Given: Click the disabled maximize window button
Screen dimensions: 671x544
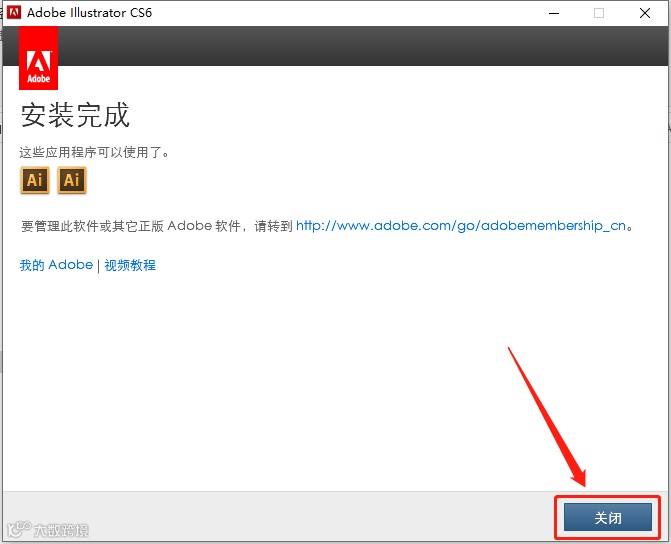Looking at the screenshot, I should [599, 13].
